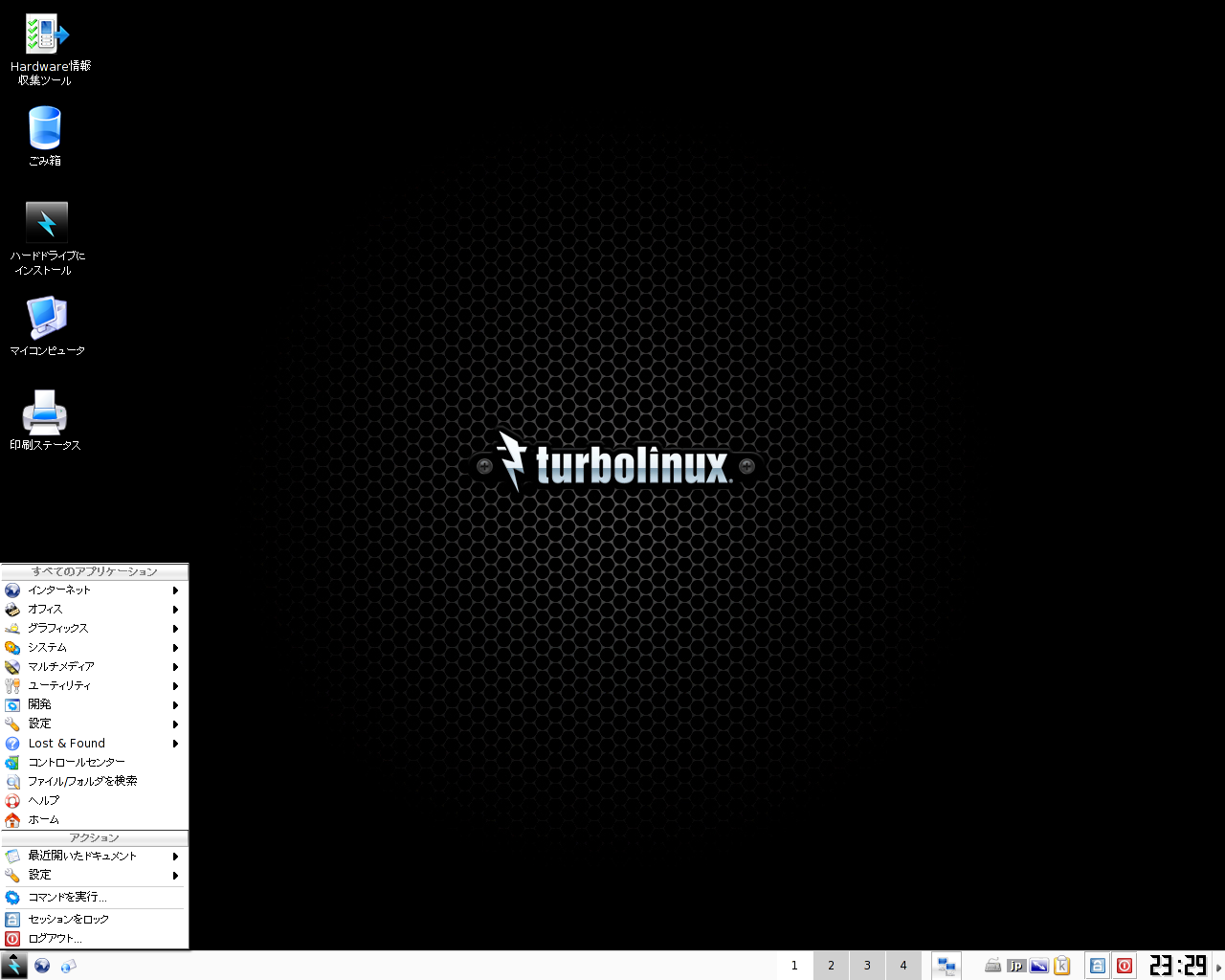Open マイコンピュータ from the desktop
1225x980 pixels.
click(44, 318)
